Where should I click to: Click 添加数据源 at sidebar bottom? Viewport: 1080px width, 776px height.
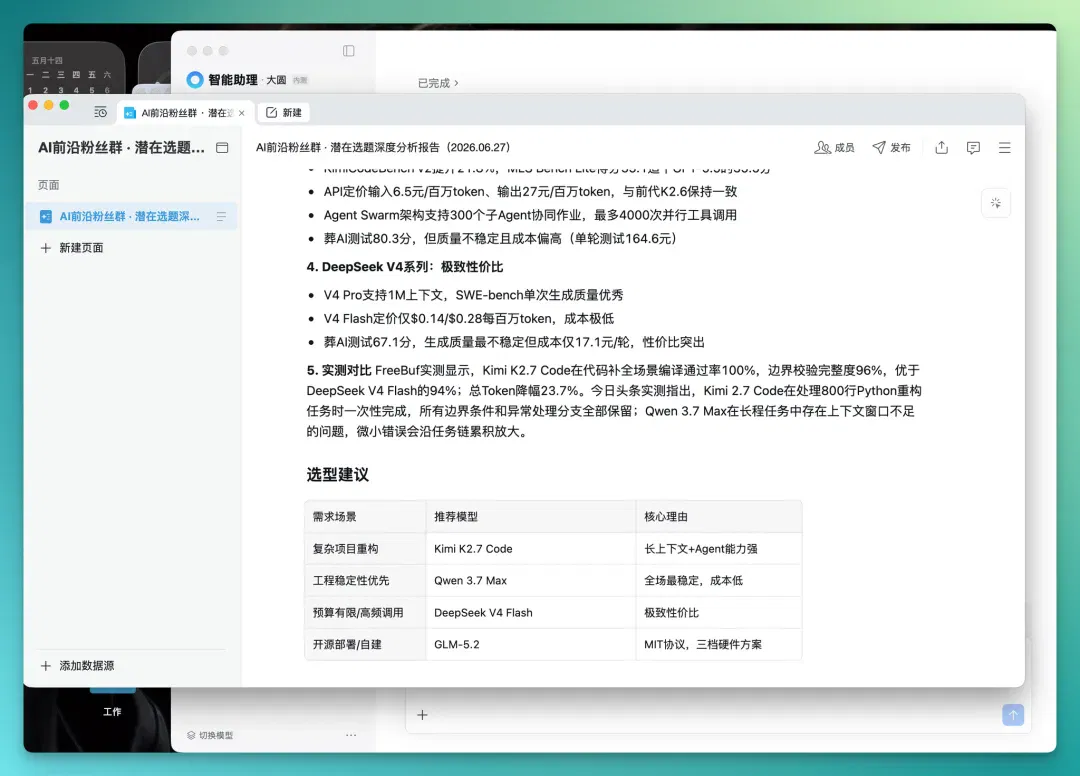pyautogui.click(x=87, y=666)
